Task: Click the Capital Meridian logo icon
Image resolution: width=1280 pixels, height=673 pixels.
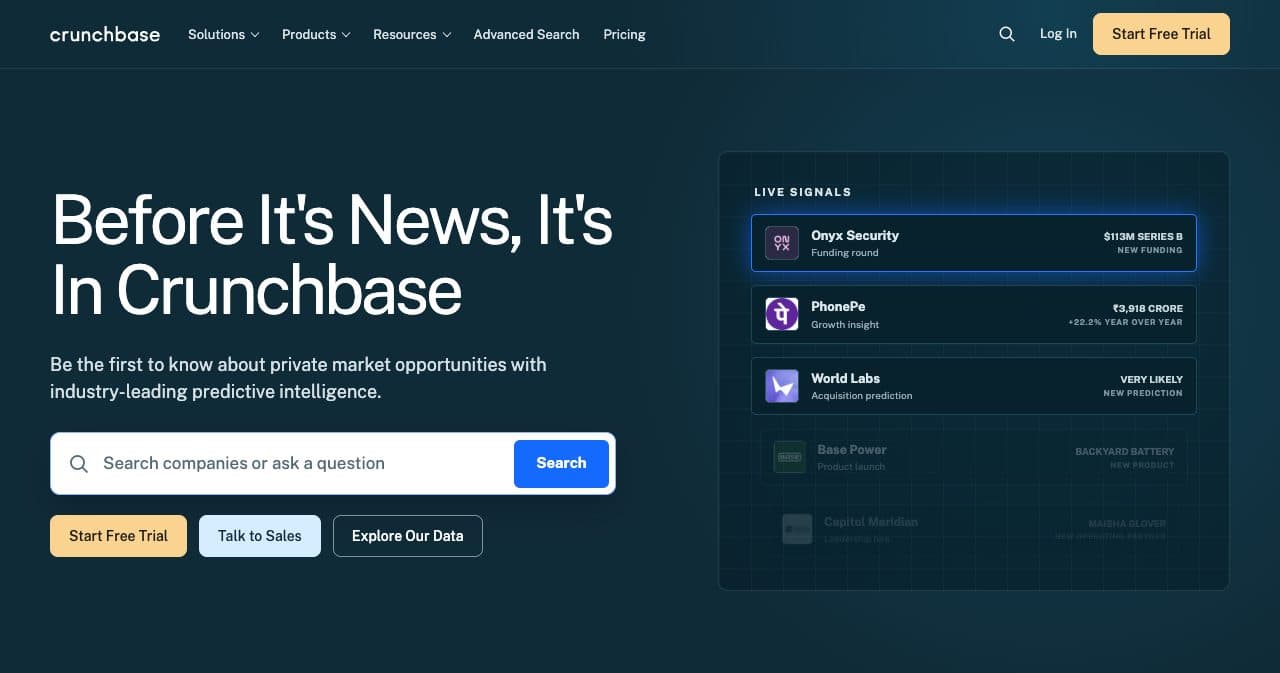Action: [x=797, y=529]
